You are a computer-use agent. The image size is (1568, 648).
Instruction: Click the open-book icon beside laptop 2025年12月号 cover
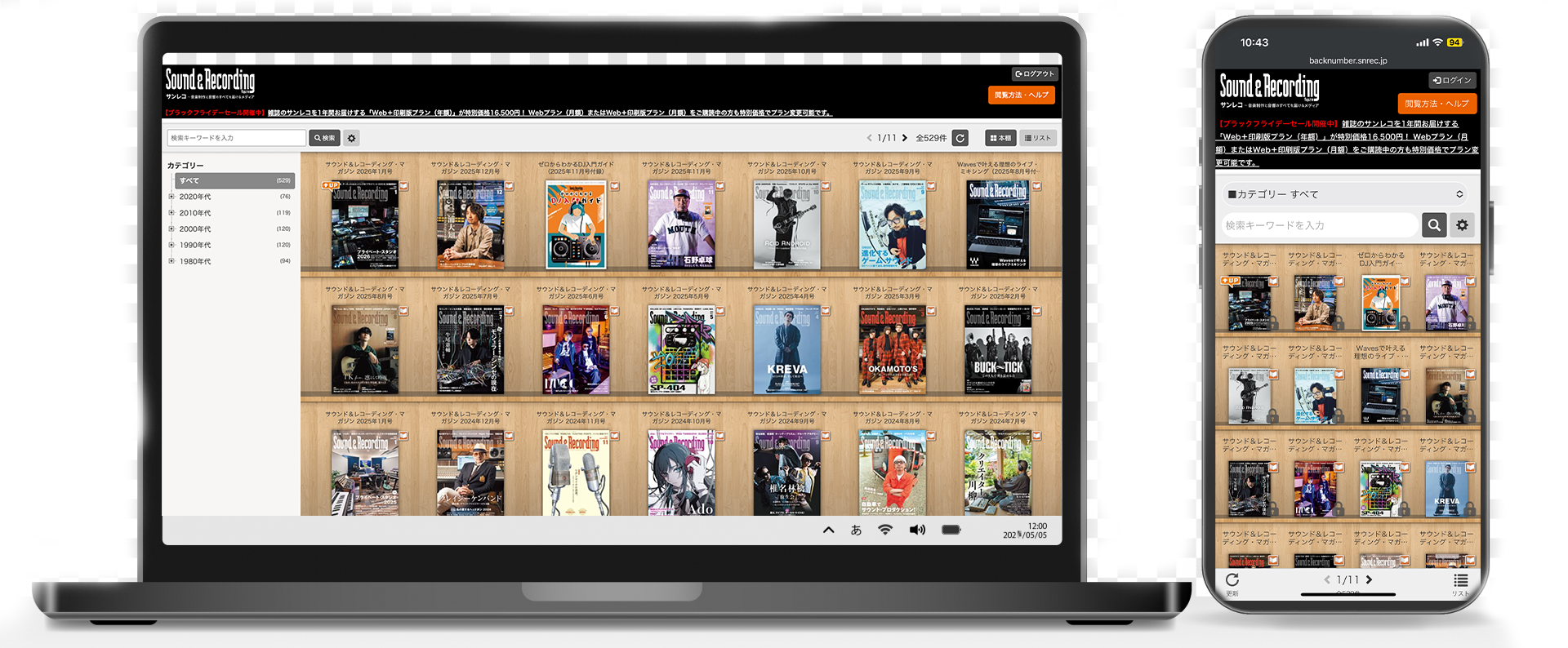coord(509,186)
